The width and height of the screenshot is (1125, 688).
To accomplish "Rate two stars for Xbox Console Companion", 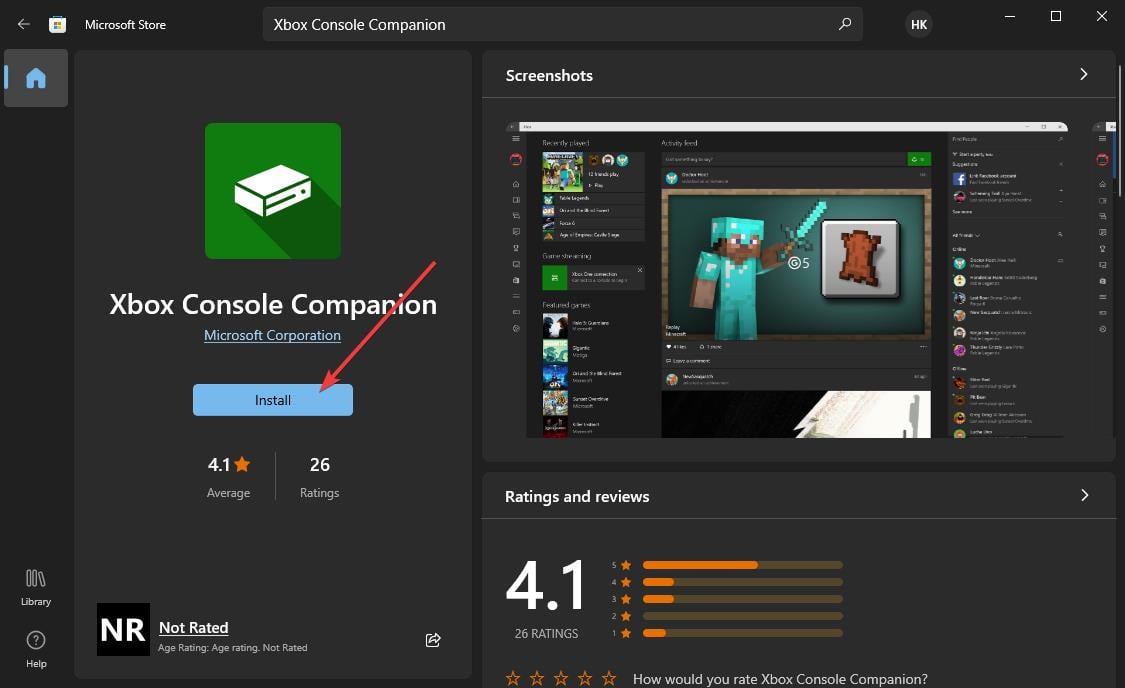I will pos(537,678).
